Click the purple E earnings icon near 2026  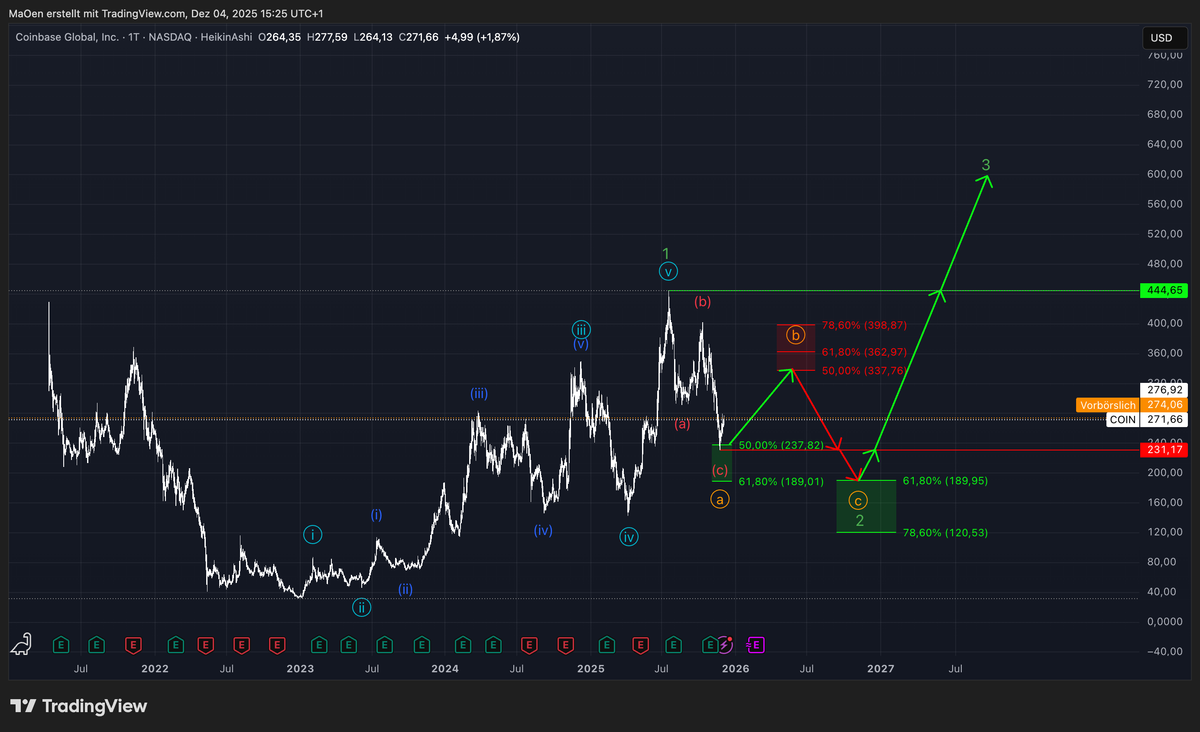point(756,645)
